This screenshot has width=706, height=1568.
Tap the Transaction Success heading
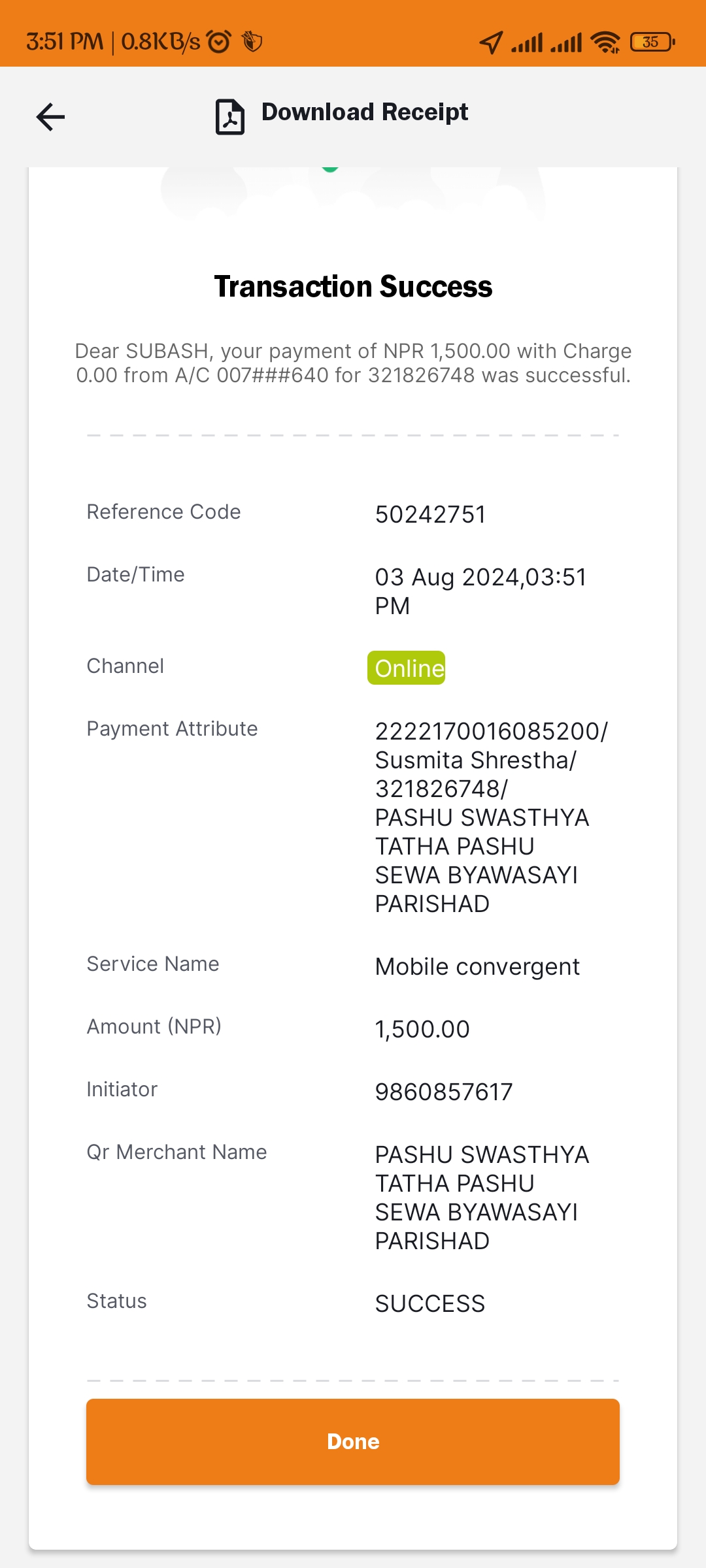coord(353,286)
